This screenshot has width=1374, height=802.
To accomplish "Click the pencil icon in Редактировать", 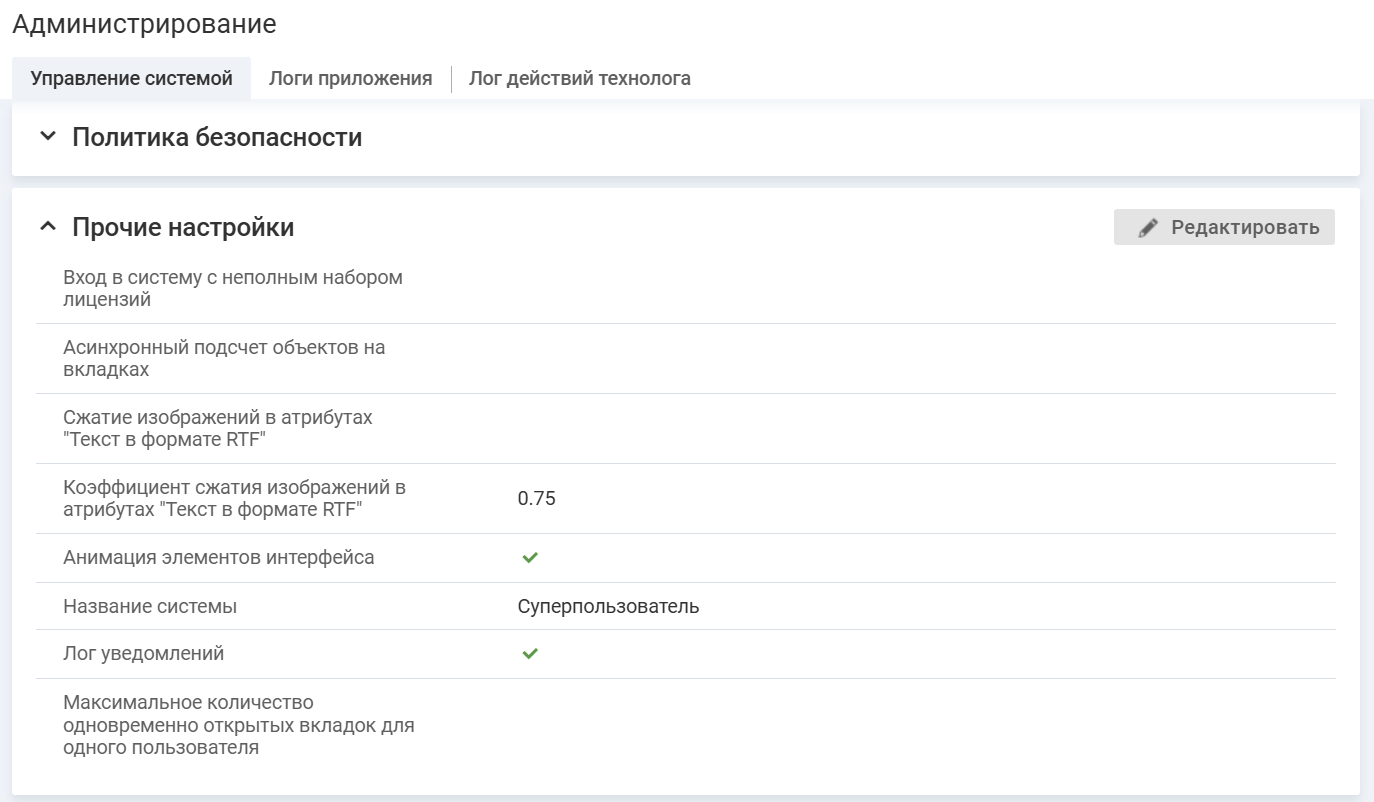I will (x=1149, y=228).
